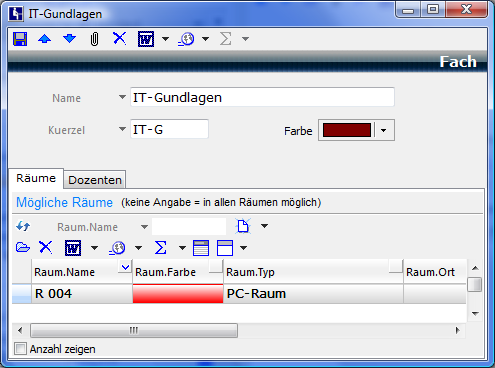Open folder icon in rooms toolbar

click(x=23, y=248)
